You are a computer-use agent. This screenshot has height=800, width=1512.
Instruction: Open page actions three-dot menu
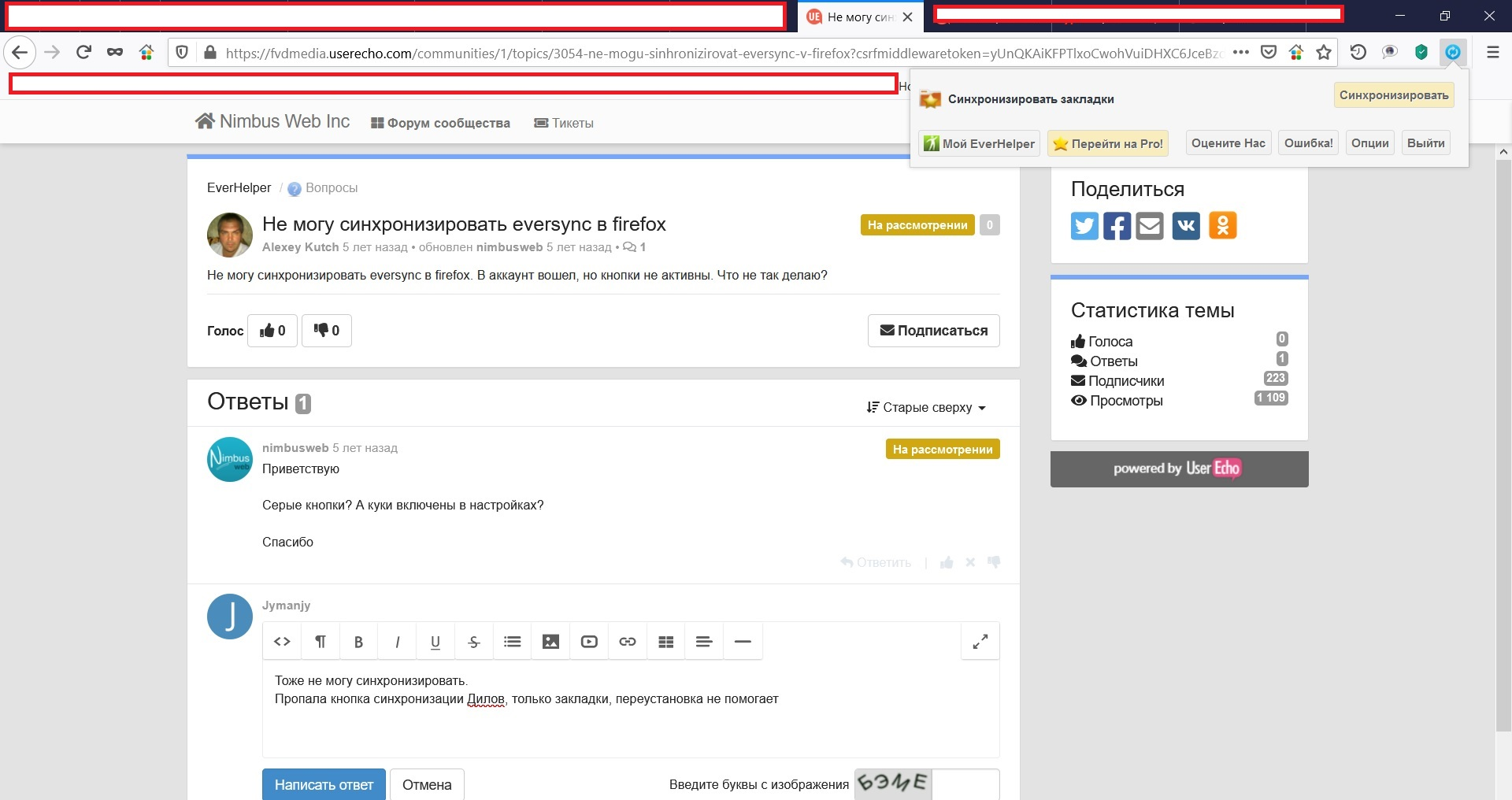point(1241,53)
